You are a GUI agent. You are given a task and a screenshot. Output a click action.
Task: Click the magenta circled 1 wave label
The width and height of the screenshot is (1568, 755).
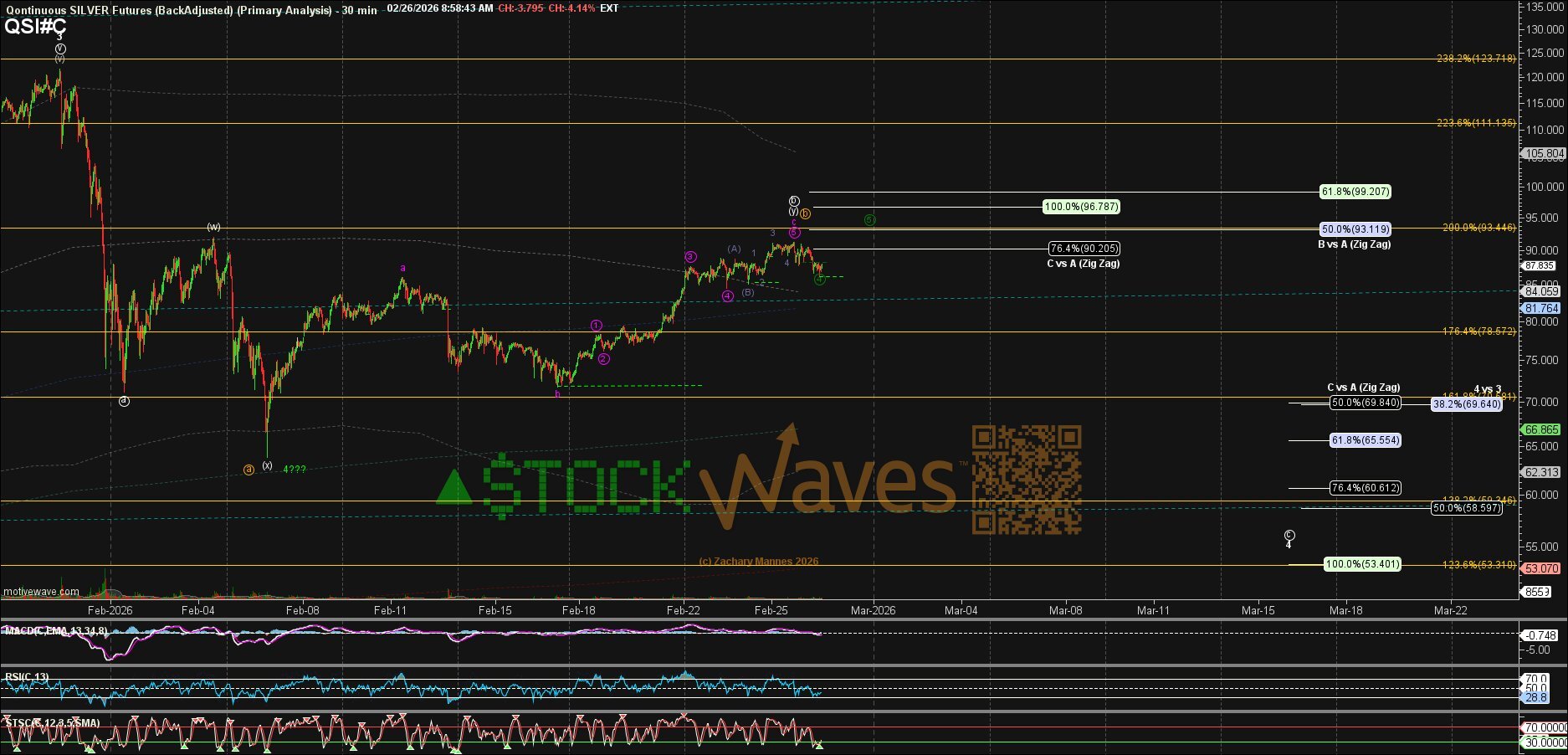point(597,326)
